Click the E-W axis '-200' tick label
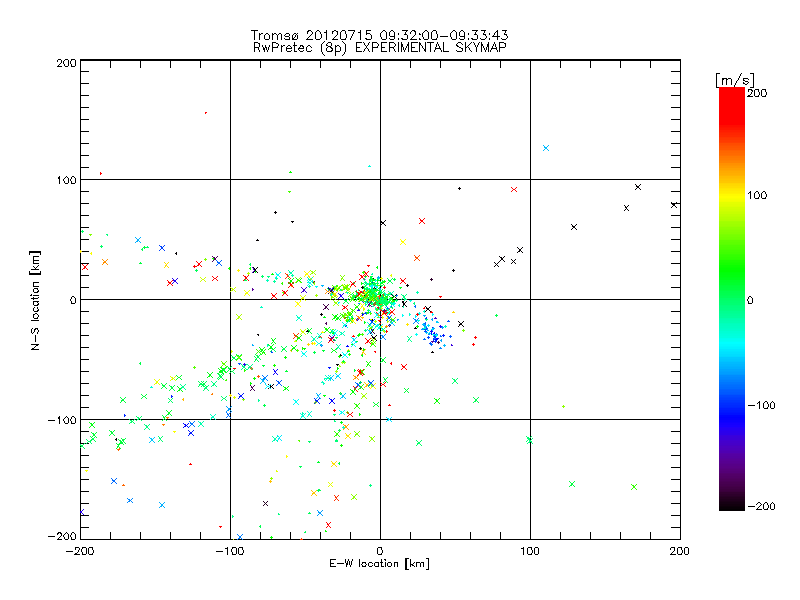Image resolution: width=800 pixels, height=600 pixels. click(x=80, y=551)
